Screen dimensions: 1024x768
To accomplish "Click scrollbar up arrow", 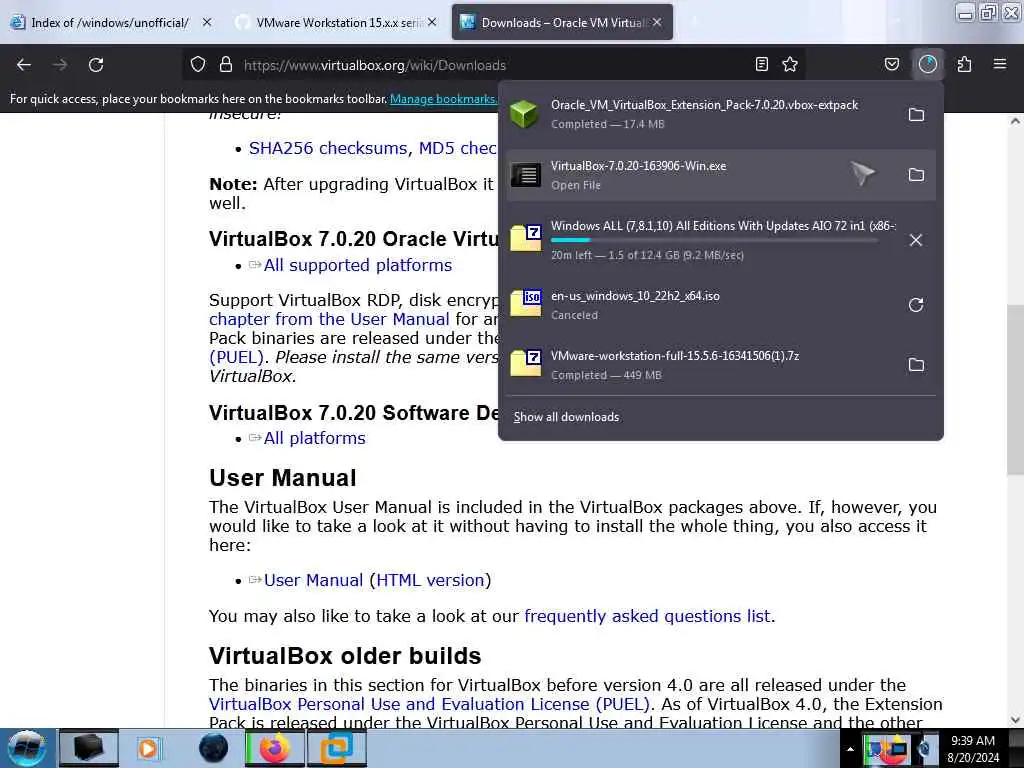I will [x=1015, y=121].
